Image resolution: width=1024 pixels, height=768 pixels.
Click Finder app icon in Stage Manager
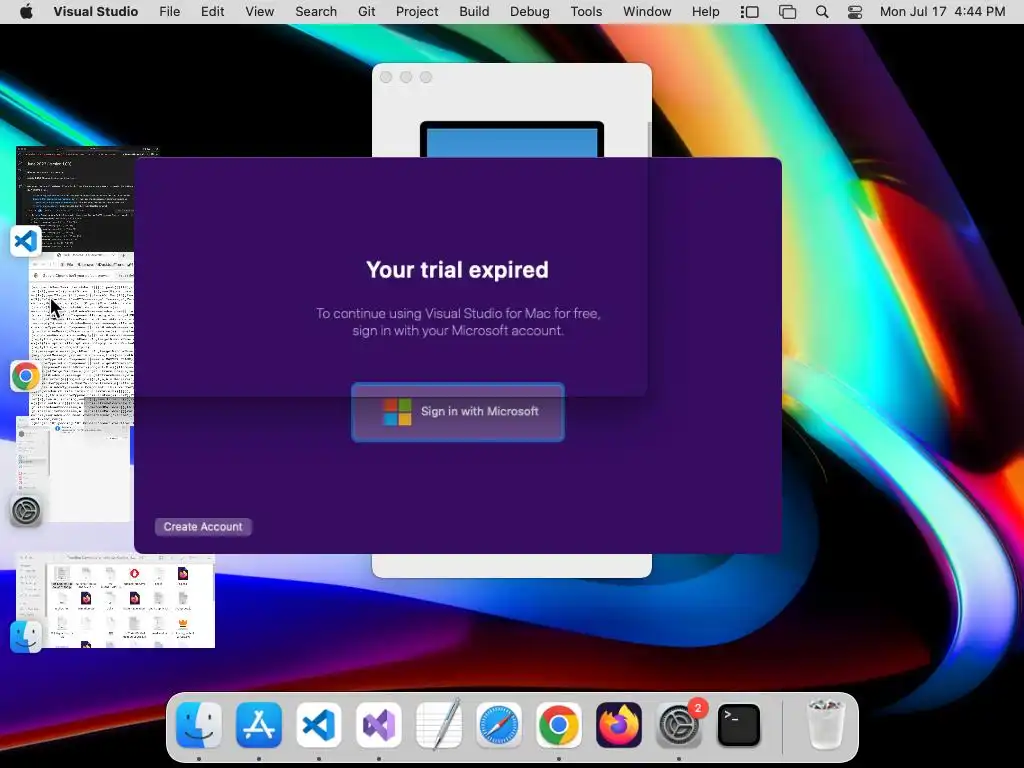point(26,637)
